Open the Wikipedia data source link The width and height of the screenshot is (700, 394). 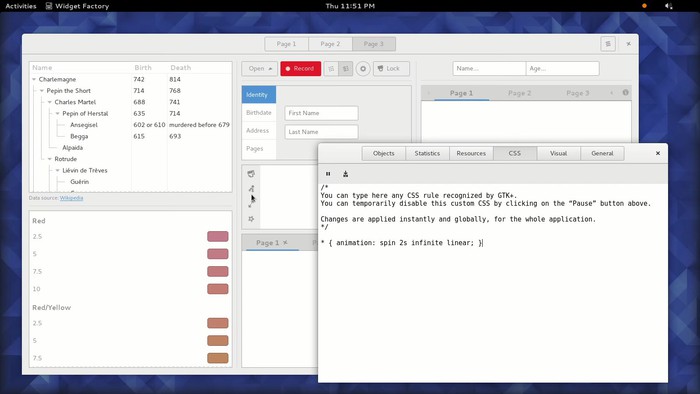pos(71,198)
